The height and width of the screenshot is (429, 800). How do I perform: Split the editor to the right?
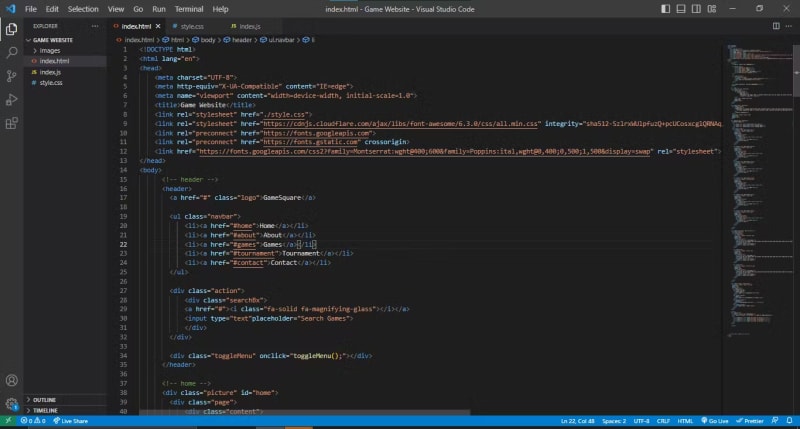click(x=776, y=26)
